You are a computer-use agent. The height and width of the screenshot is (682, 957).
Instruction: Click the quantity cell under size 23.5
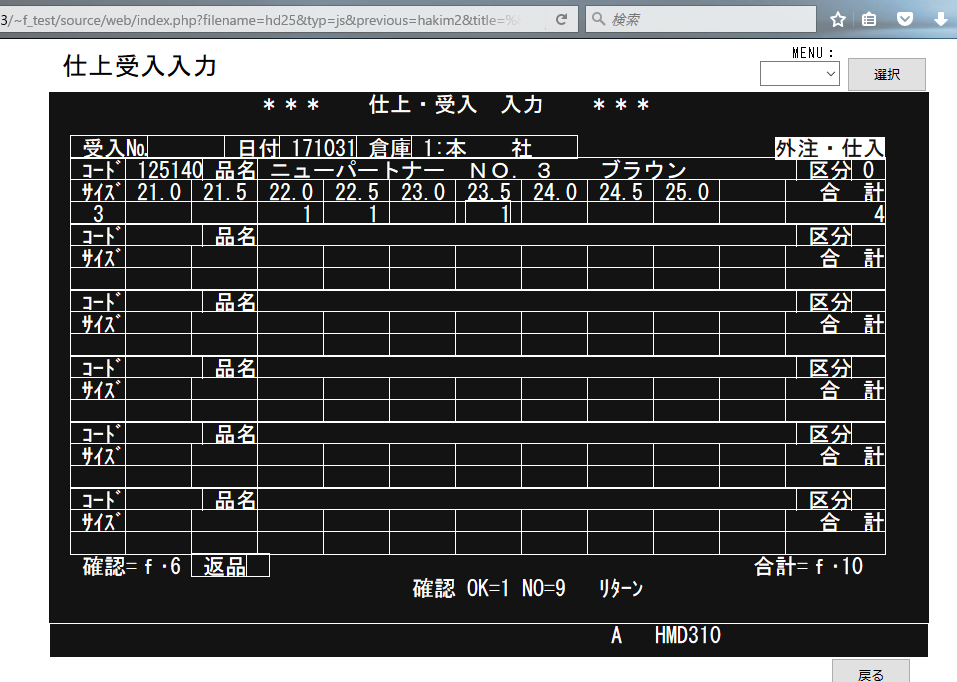click(x=488, y=213)
